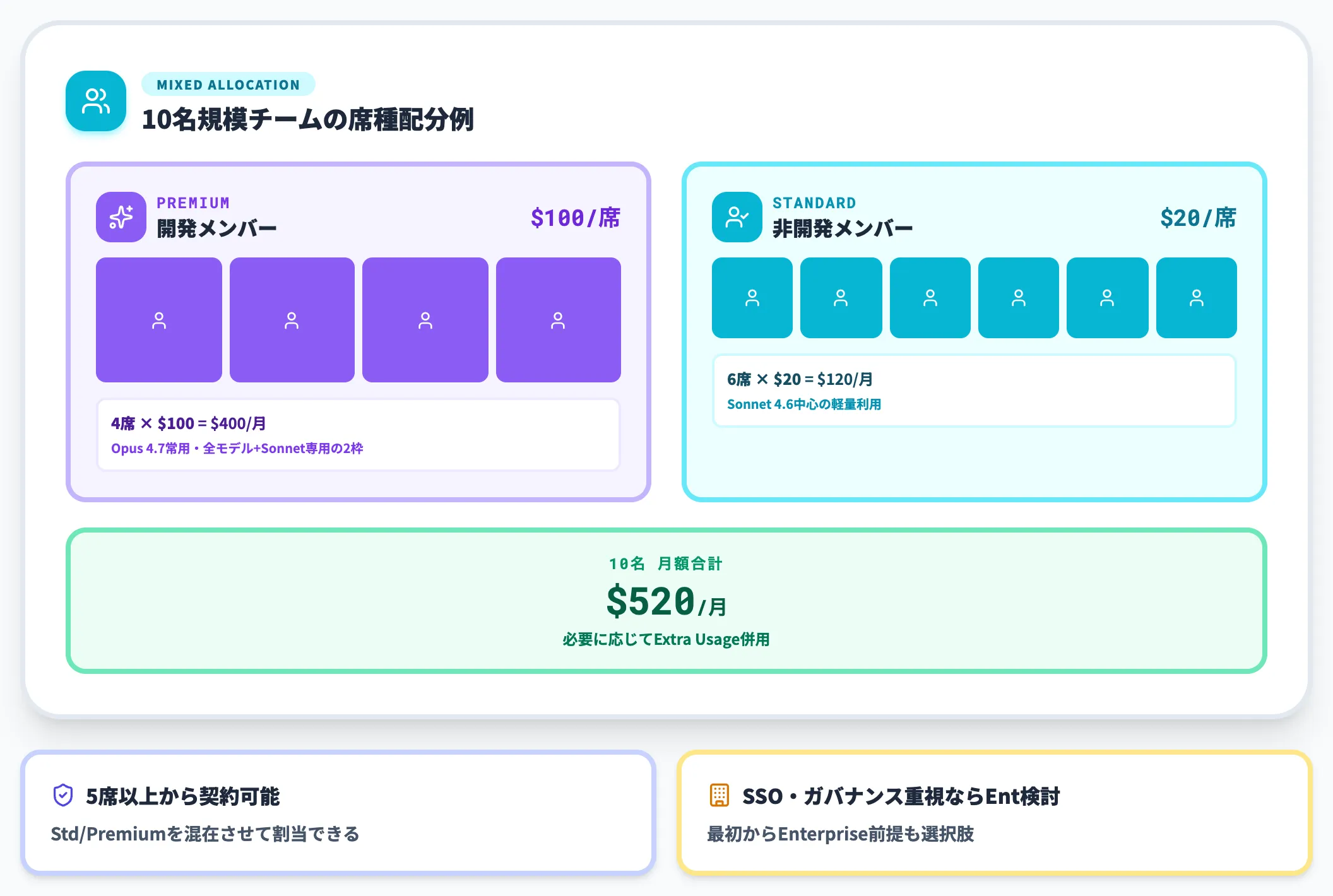Click the PREMIUM label
The height and width of the screenshot is (896, 1333).
(193, 203)
